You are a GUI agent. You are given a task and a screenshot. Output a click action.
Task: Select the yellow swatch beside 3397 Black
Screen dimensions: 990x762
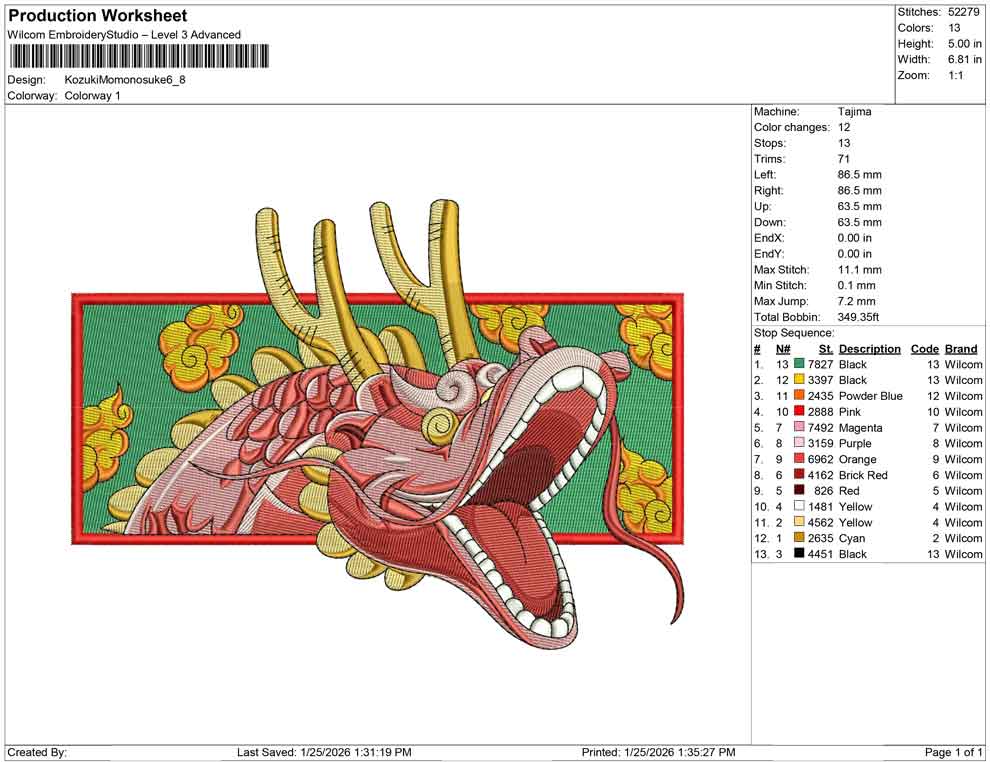click(x=799, y=379)
